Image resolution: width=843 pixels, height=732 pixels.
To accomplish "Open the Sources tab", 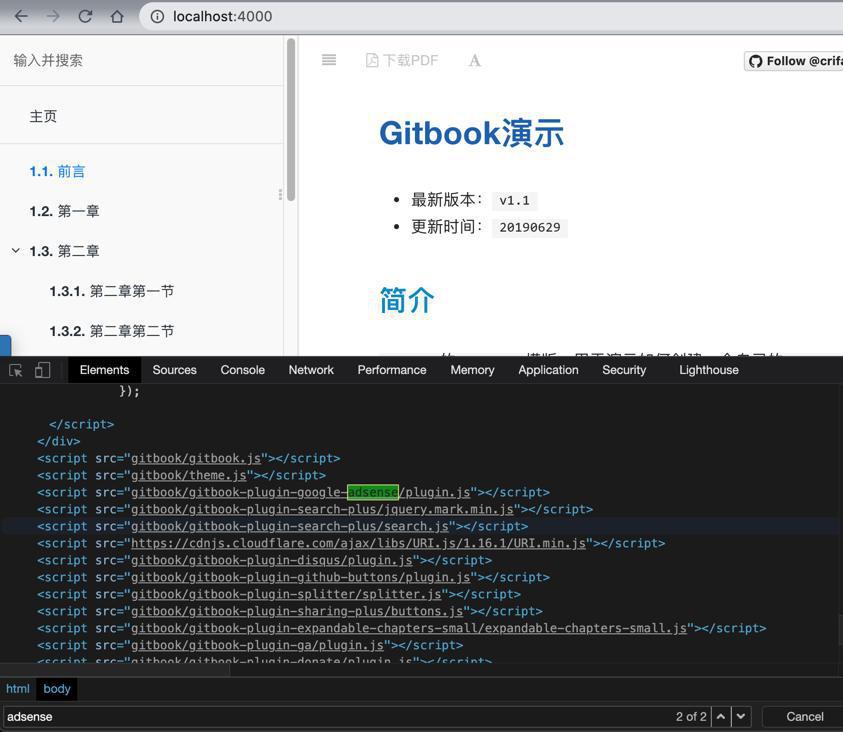I will tap(174, 370).
